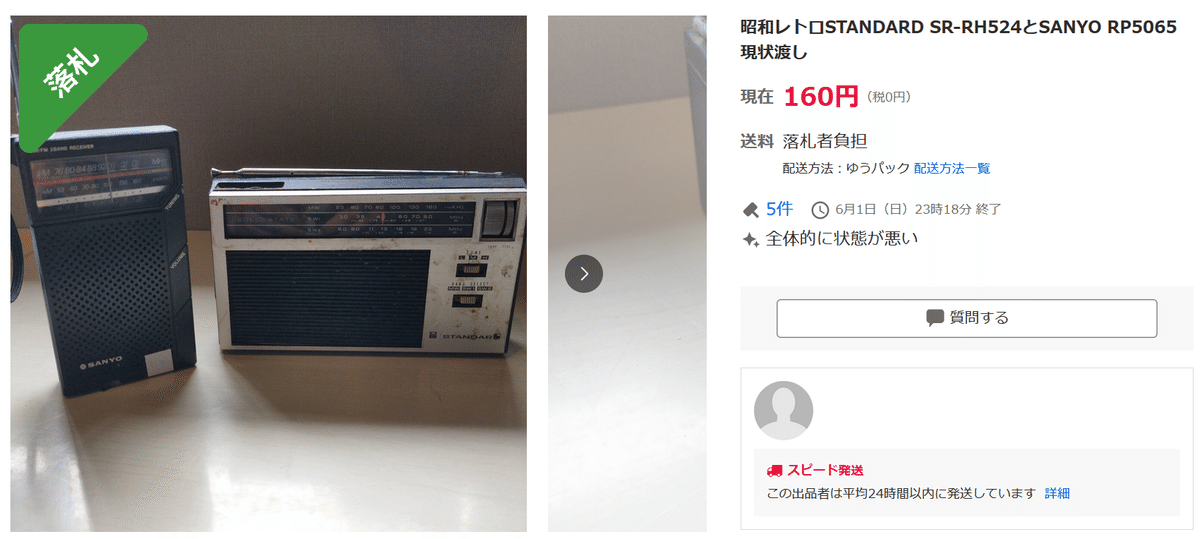The height and width of the screenshot is (539, 1200).
Task: Open the 配送方法一覧 link
Action: pos(952,168)
